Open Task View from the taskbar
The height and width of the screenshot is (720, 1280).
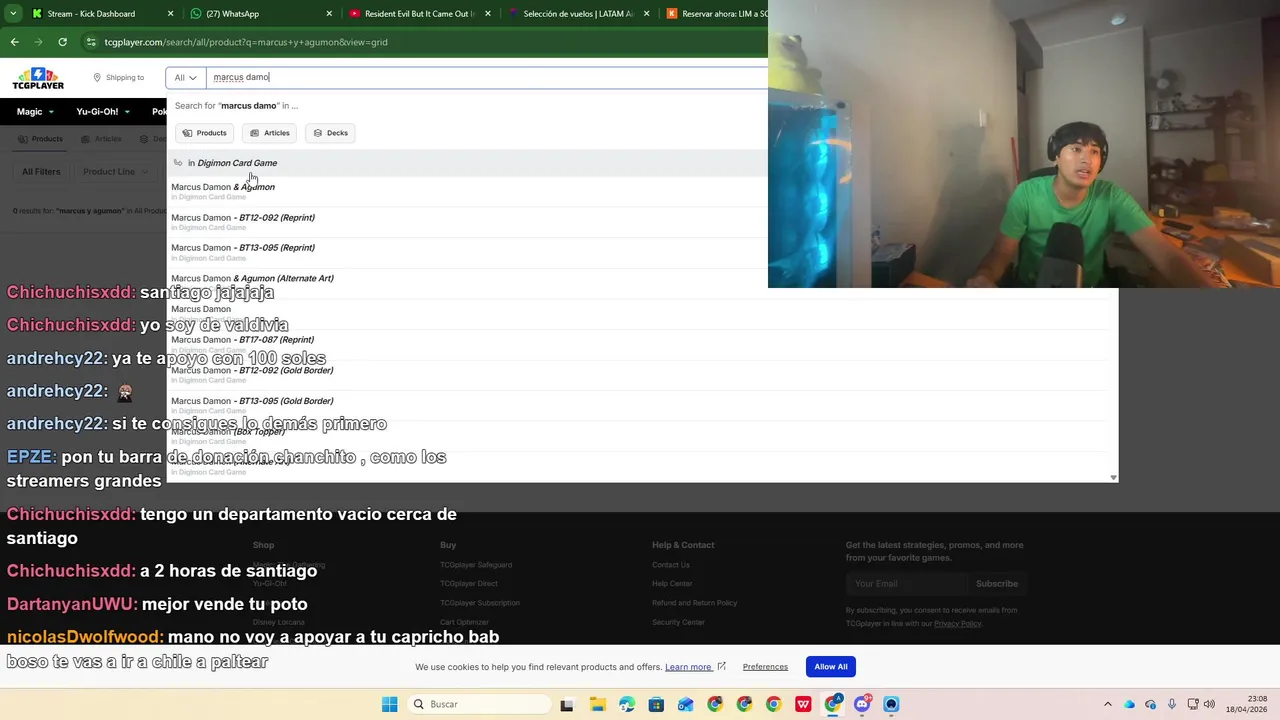(x=567, y=704)
